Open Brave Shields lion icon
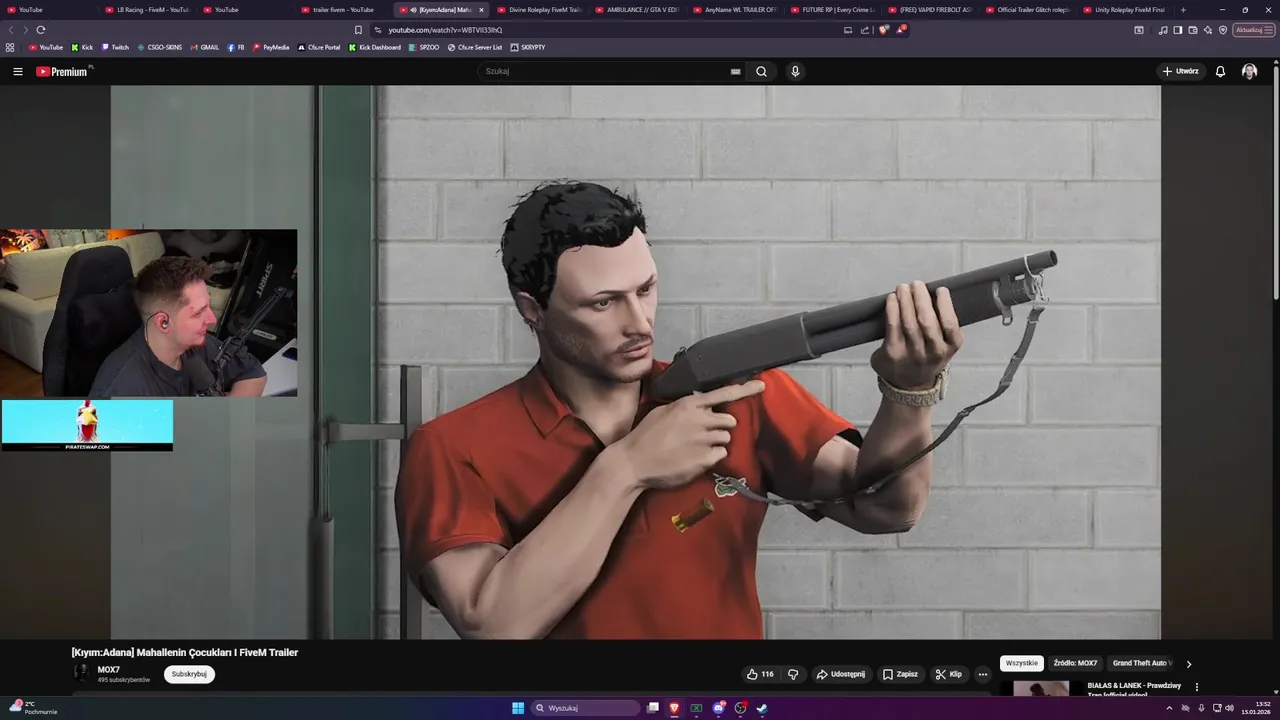1280x720 pixels. pyautogui.click(x=883, y=30)
